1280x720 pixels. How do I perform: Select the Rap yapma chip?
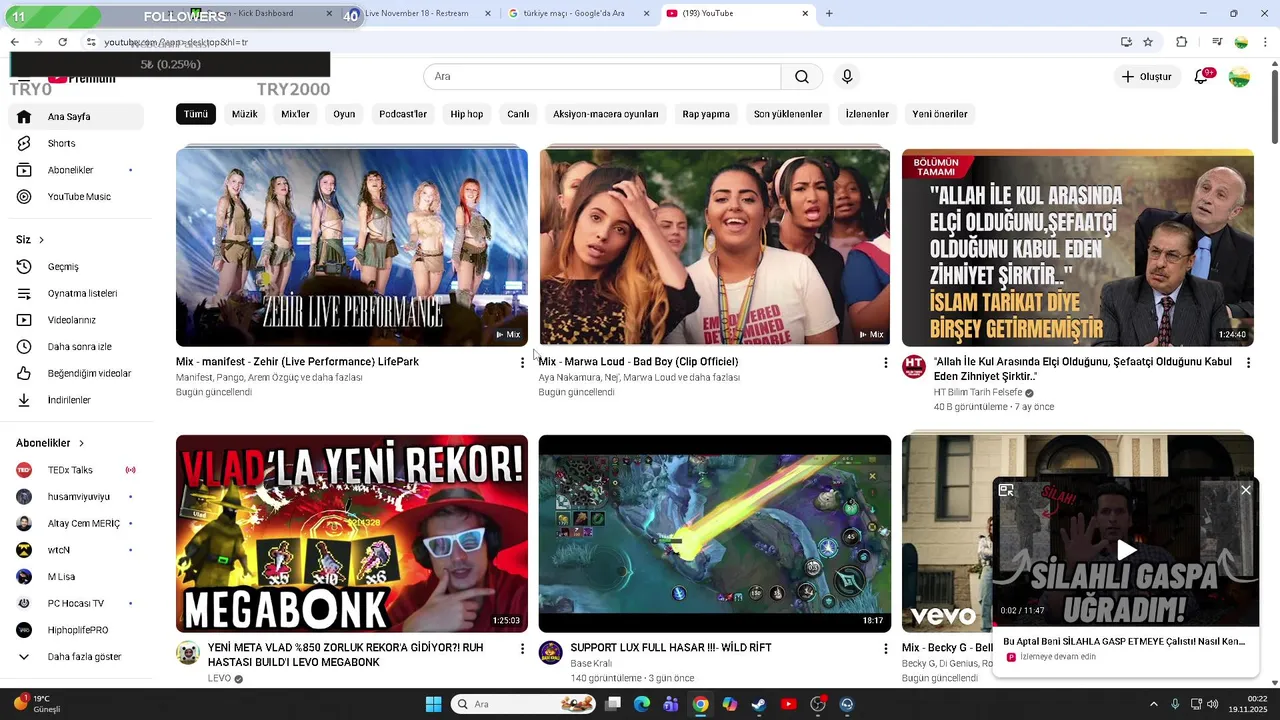click(x=706, y=114)
